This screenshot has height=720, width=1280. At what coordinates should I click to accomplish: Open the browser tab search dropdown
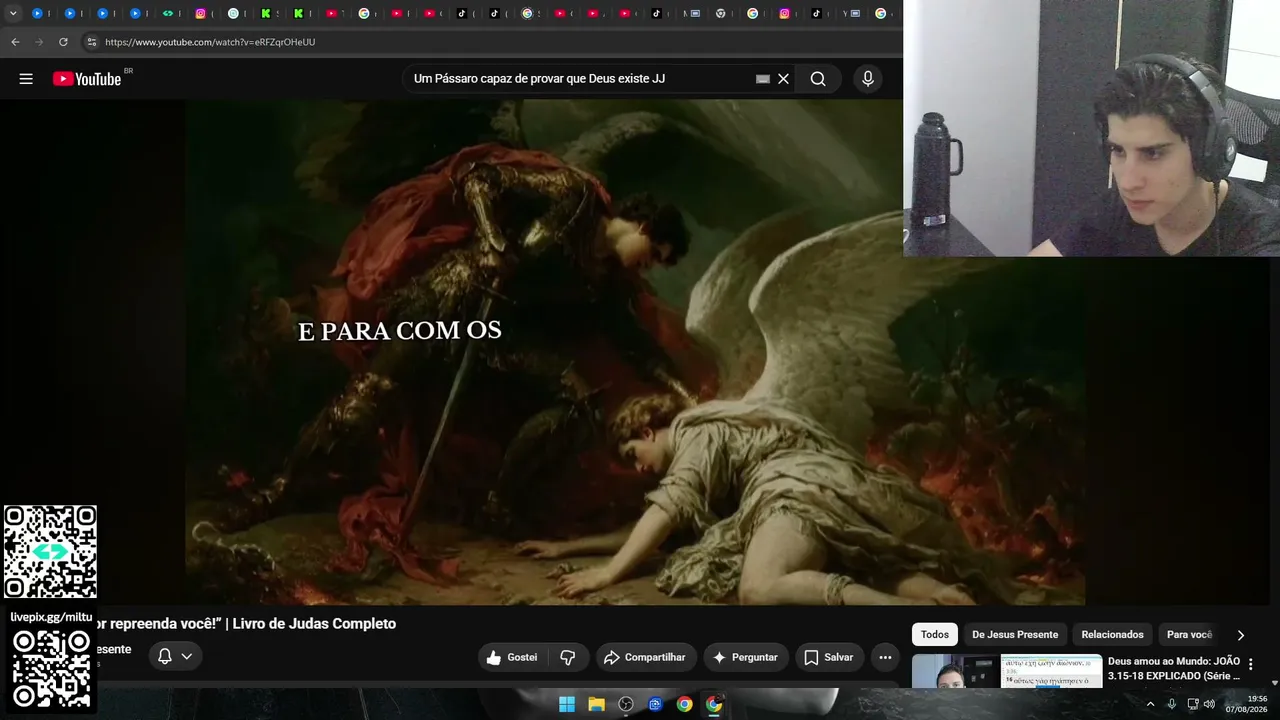tap(13, 13)
